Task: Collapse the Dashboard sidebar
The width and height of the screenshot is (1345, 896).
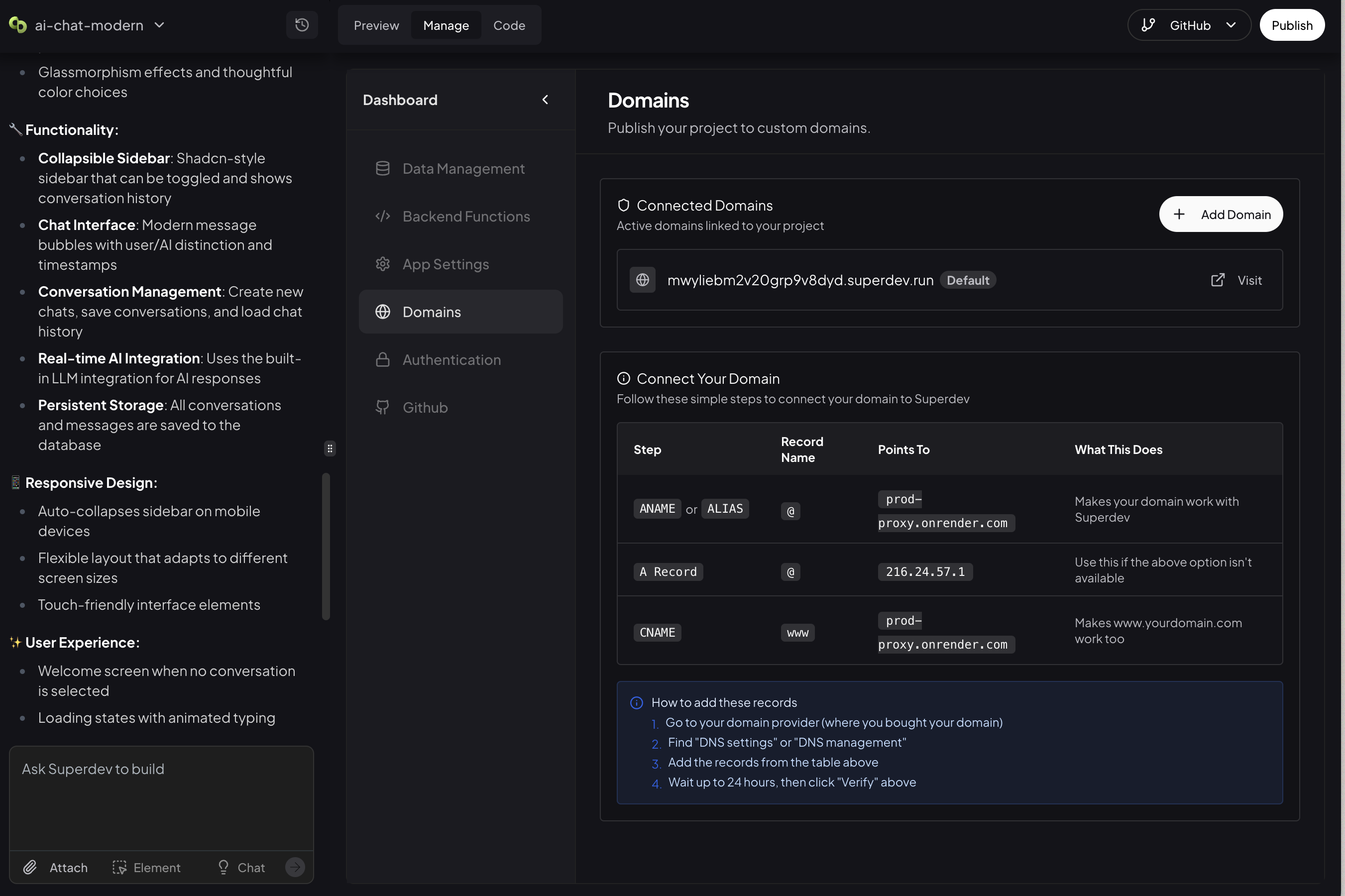Action: point(545,99)
